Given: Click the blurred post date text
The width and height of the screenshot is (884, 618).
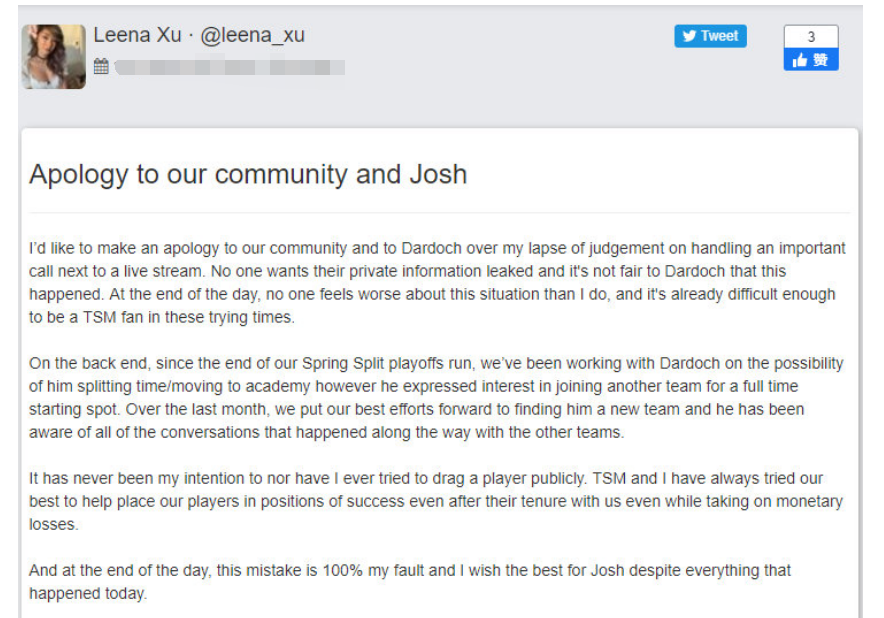Looking at the screenshot, I should point(229,68).
